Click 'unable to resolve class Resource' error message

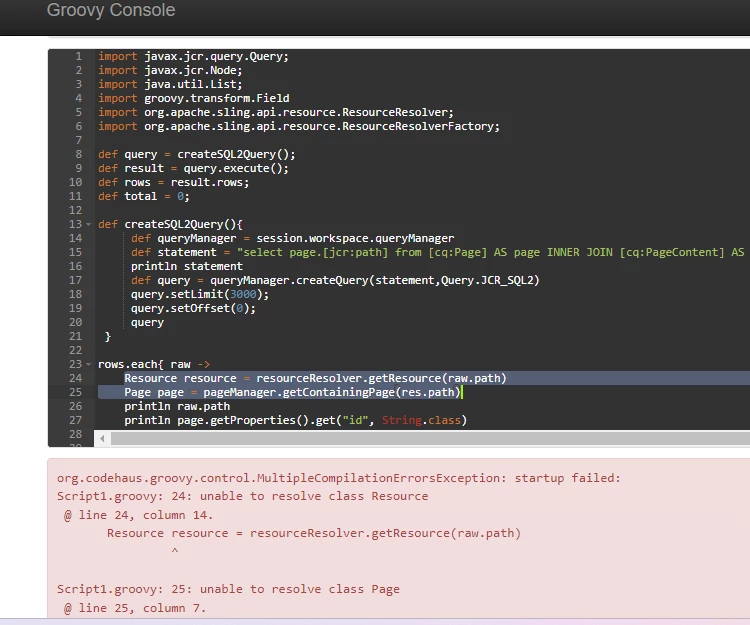pyautogui.click(x=314, y=496)
